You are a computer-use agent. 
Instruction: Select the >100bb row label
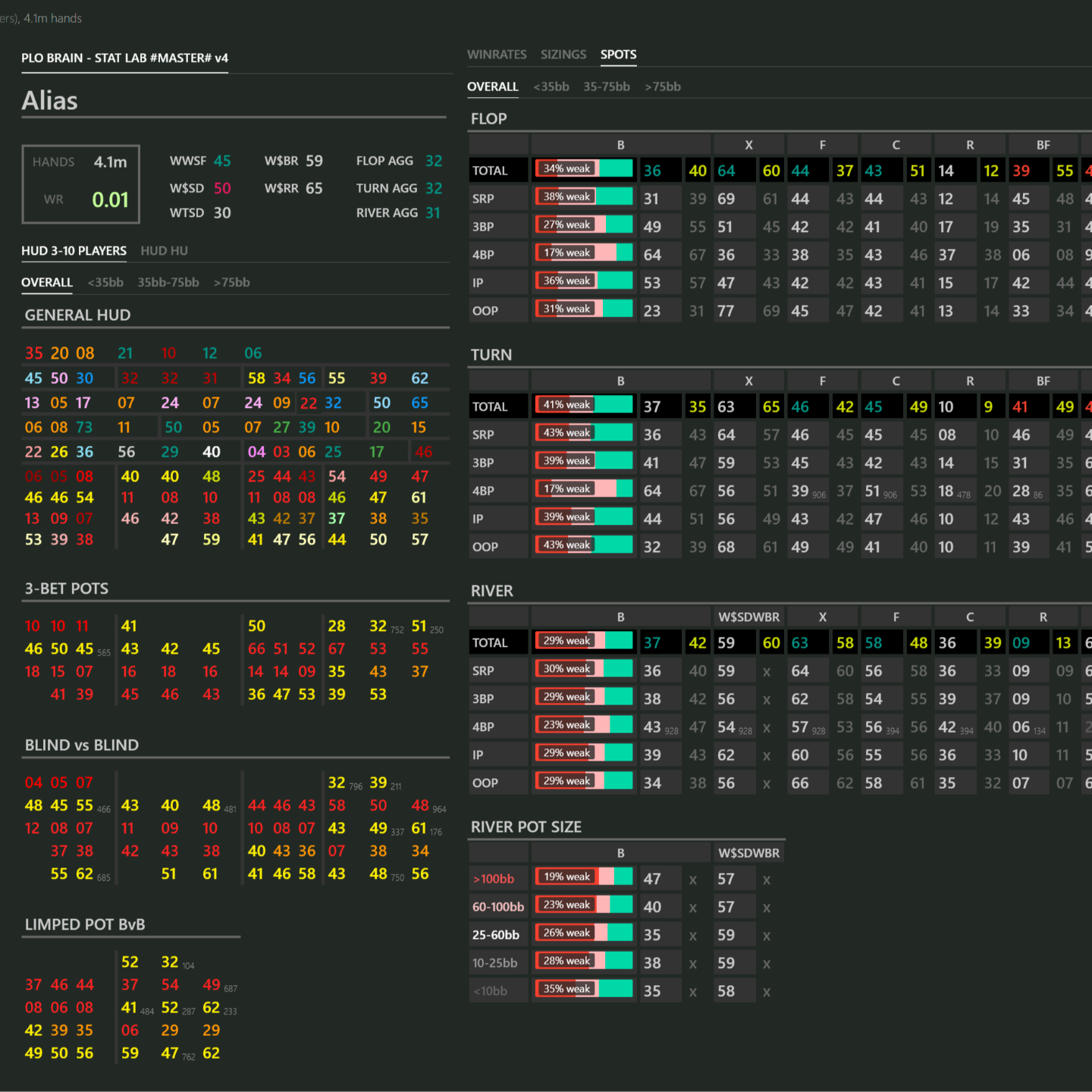494,879
